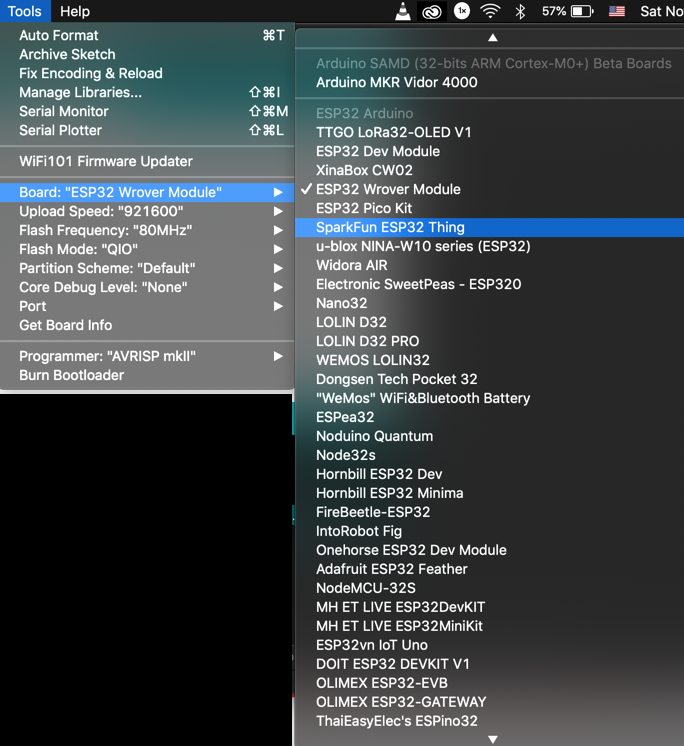Screen dimensions: 684x746
Task: Select Burn Bootloader
Action: point(147,375)
